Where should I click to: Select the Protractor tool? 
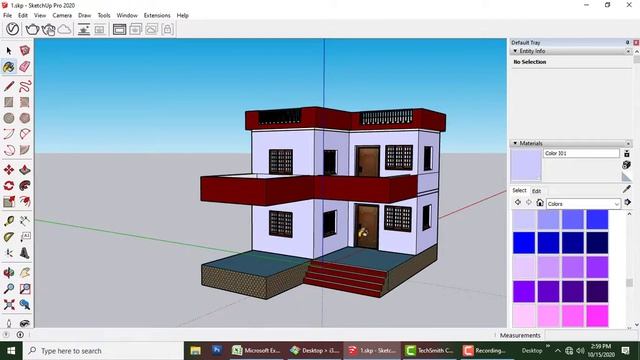click(x=9, y=237)
